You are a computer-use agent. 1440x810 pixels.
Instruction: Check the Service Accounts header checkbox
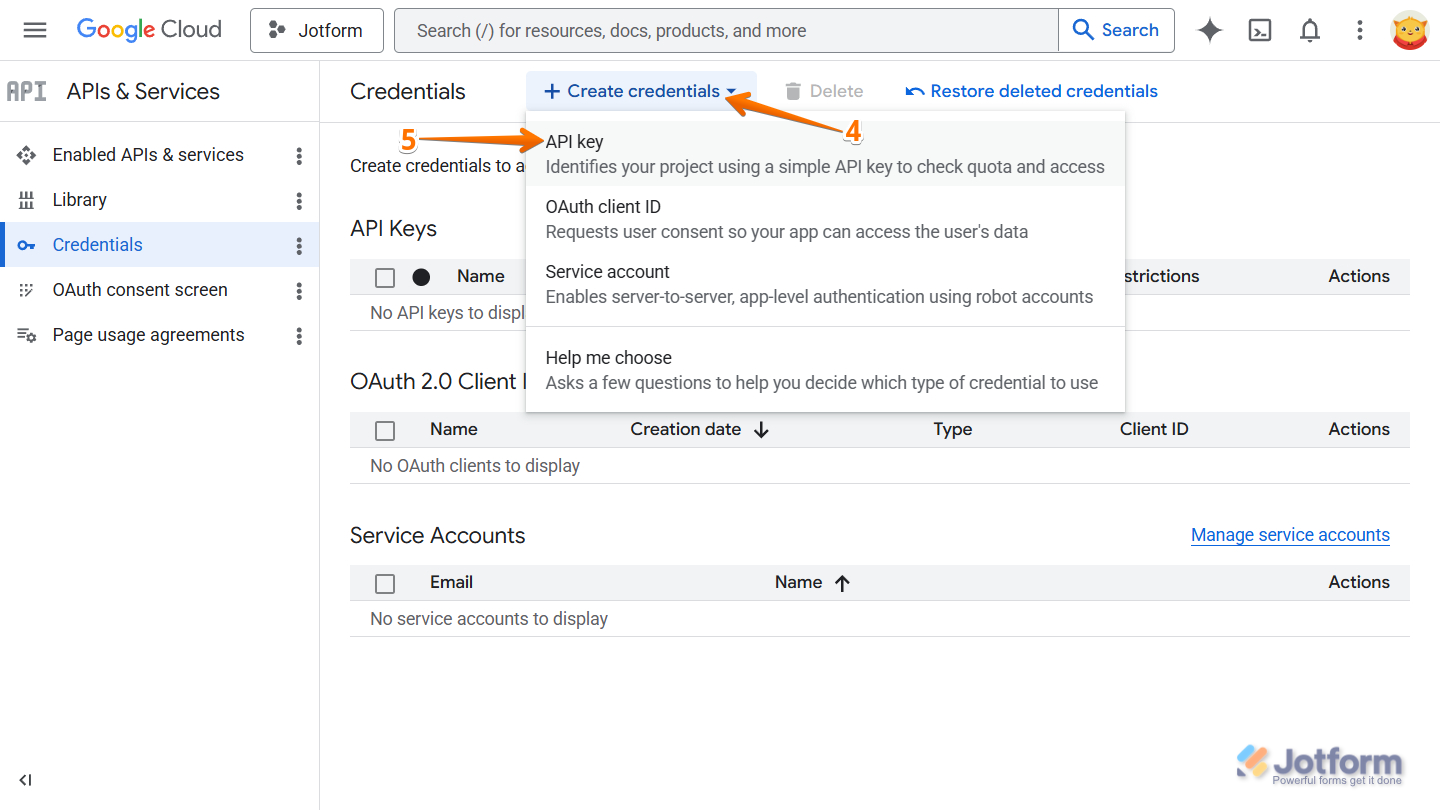point(385,582)
